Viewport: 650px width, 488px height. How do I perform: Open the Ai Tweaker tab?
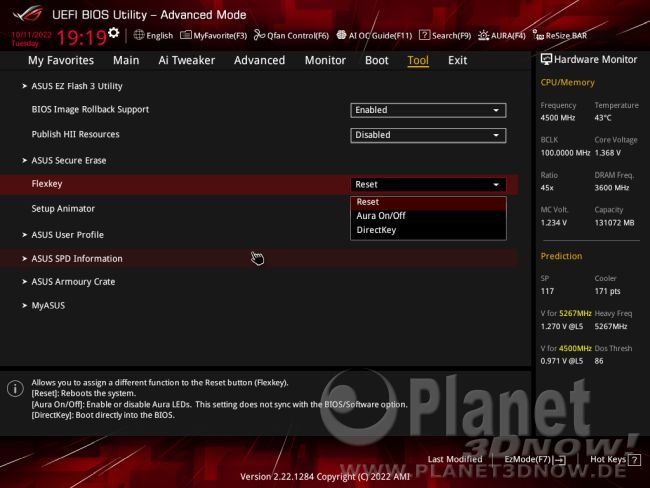(187, 61)
